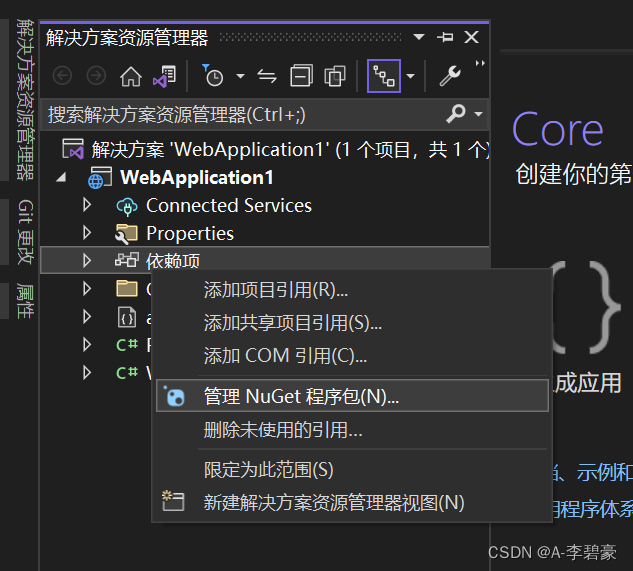The height and width of the screenshot is (571, 633).
Task: Expand the first C# file node
Action: pyautogui.click(x=86, y=344)
